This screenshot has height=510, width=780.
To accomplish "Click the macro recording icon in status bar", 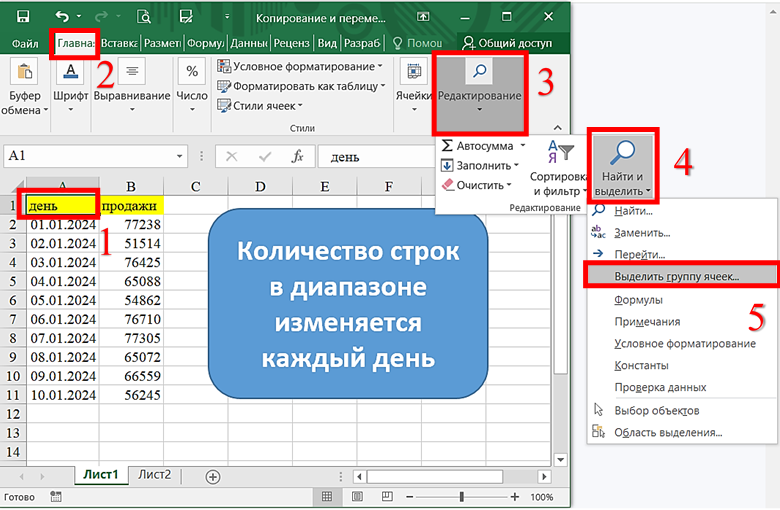I will pyautogui.click(x=56, y=497).
